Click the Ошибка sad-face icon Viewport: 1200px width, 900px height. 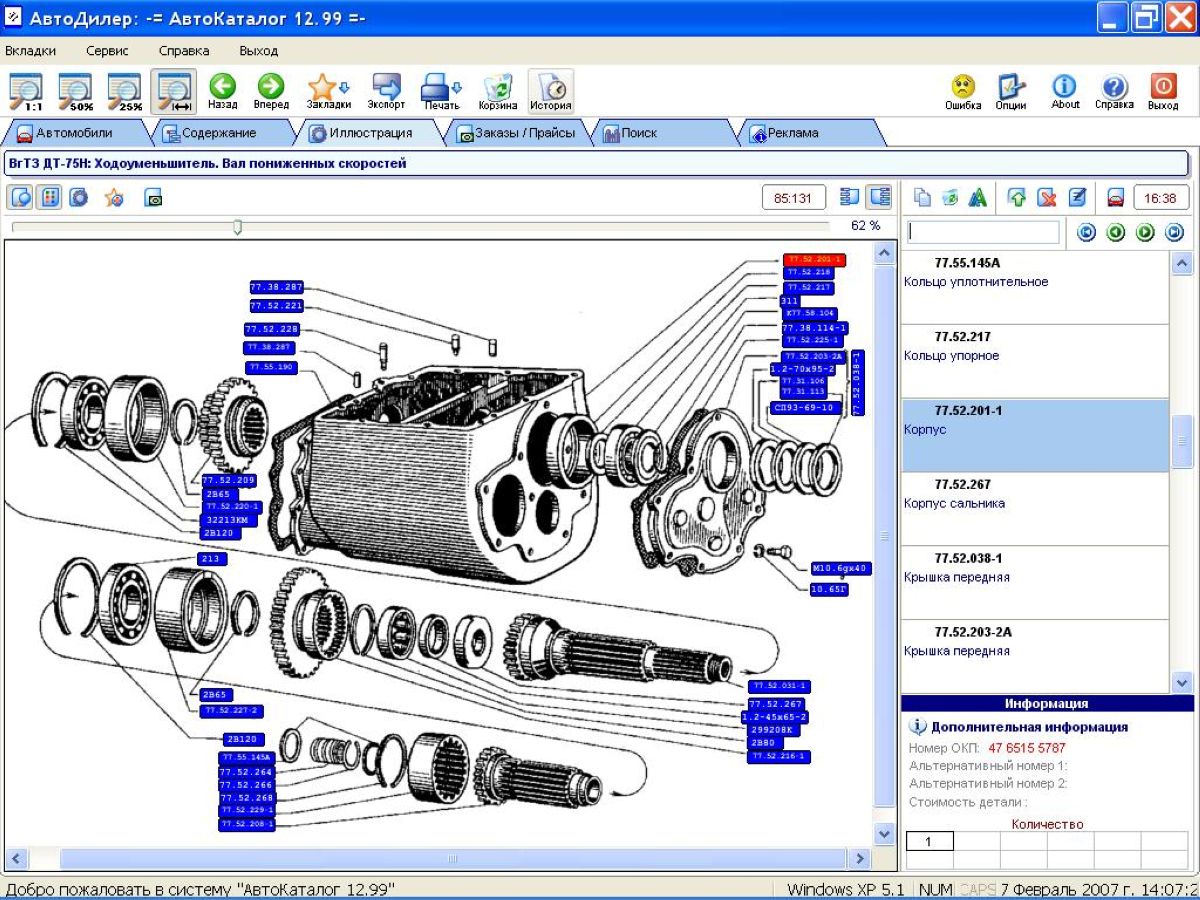[x=963, y=87]
